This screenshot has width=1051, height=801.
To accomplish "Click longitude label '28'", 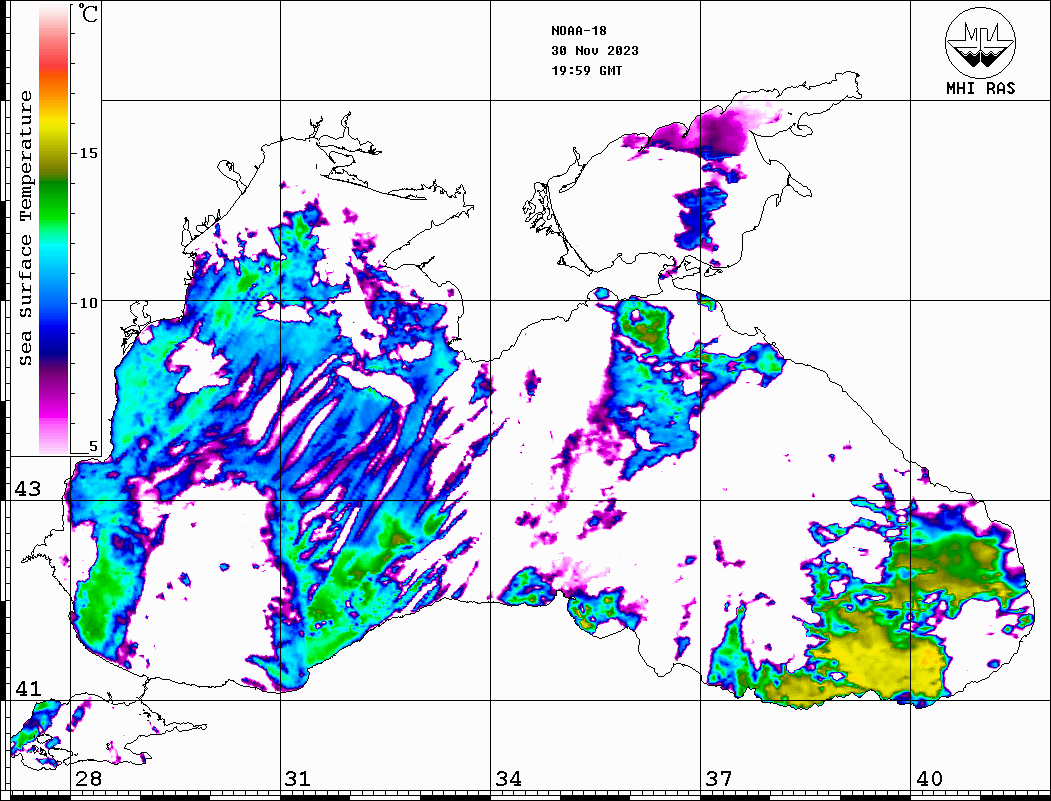I will 88,778.
